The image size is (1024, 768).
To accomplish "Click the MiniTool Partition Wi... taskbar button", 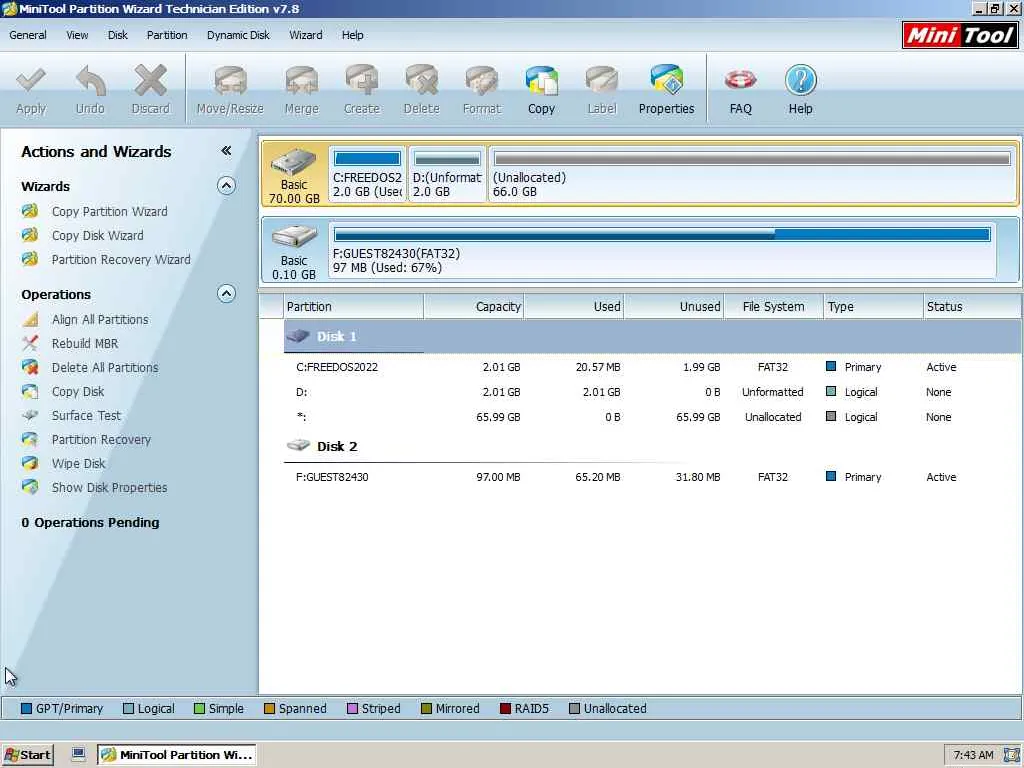I will point(176,755).
